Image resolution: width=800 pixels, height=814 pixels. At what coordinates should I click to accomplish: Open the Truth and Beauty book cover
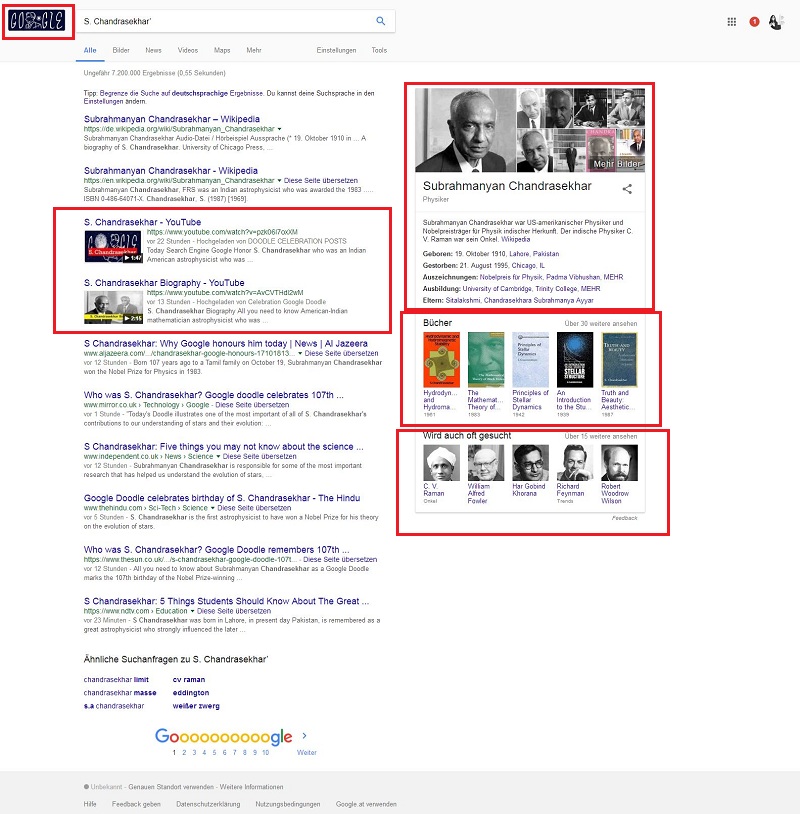pos(619,359)
